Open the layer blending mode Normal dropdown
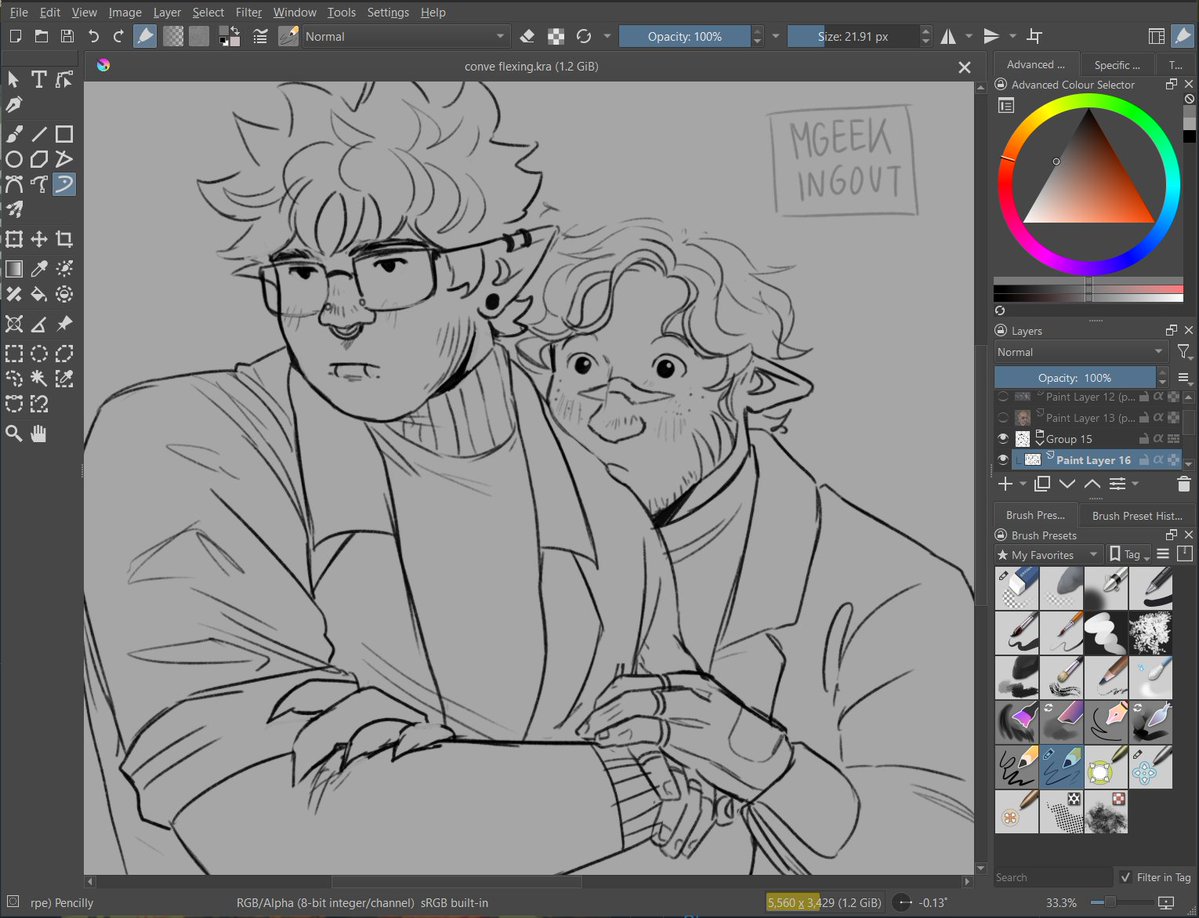The height and width of the screenshot is (918, 1199). (x=1080, y=352)
